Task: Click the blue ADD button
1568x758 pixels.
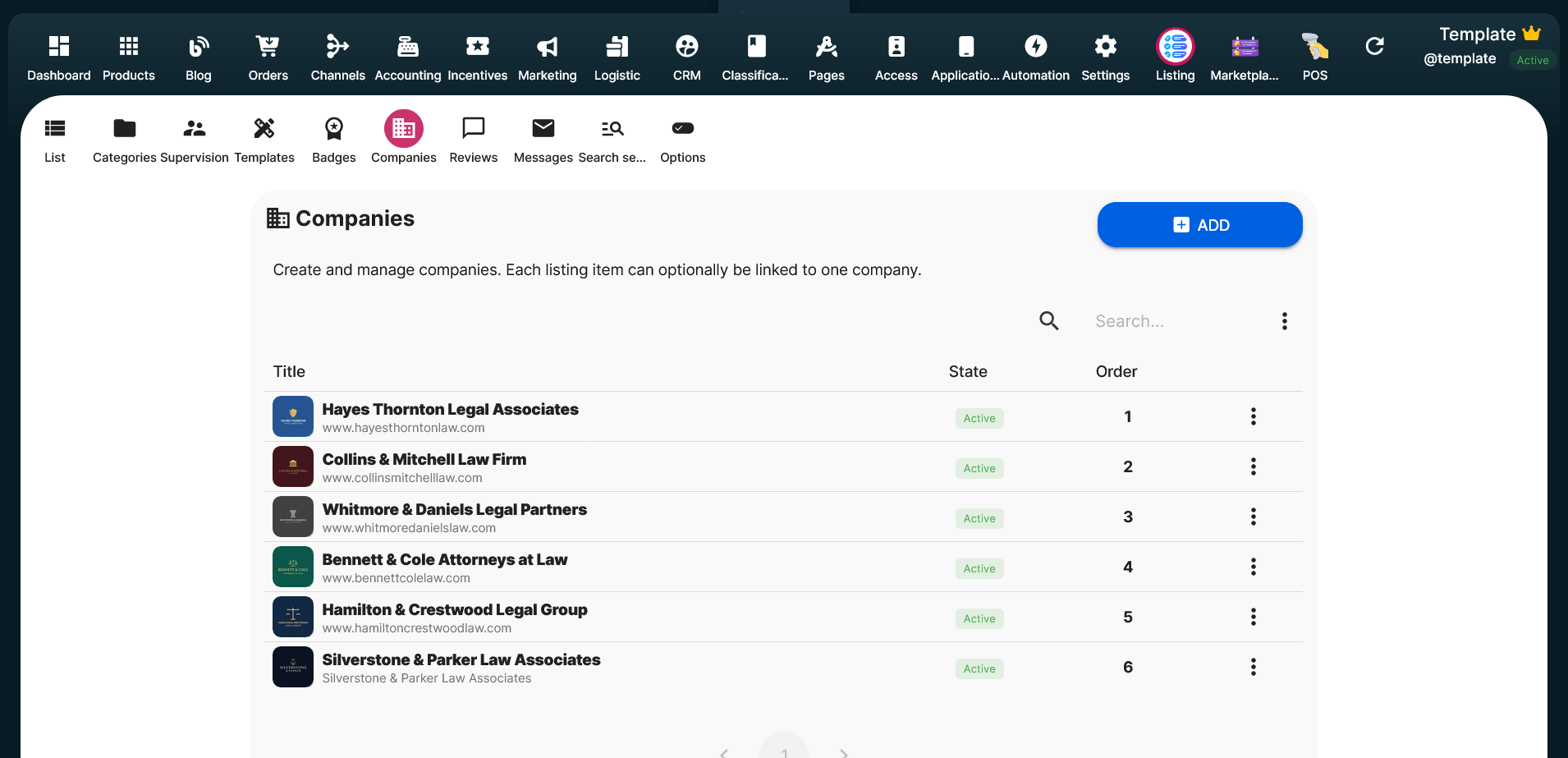Action: click(1200, 225)
